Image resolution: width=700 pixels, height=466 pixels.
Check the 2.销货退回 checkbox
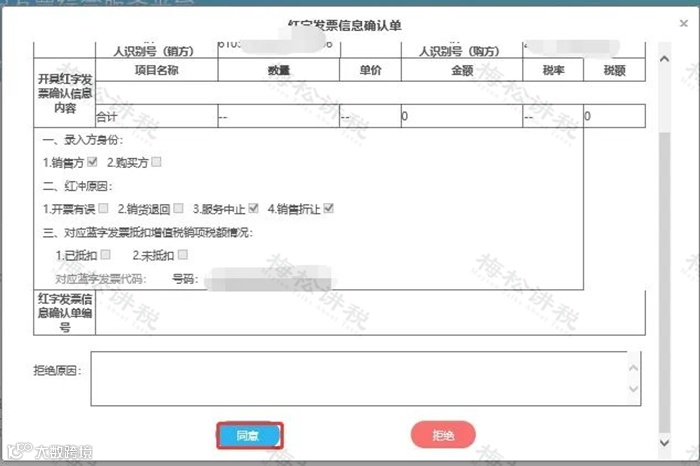coord(178,208)
